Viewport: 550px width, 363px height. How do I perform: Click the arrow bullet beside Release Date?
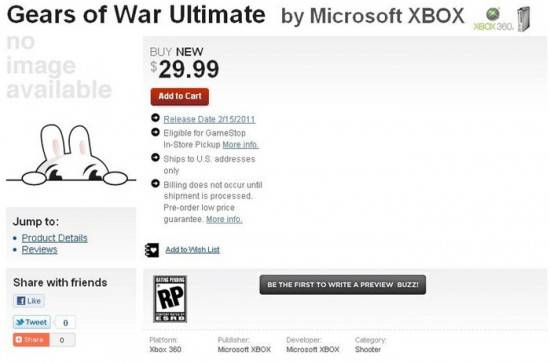coord(155,118)
